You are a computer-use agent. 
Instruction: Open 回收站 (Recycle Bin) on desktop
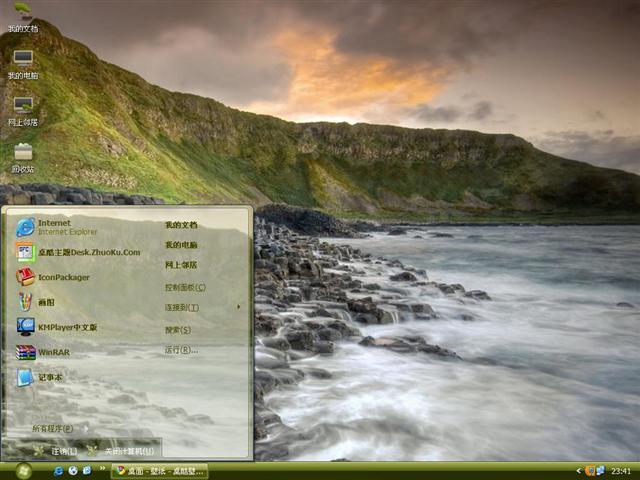click(x=23, y=157)
